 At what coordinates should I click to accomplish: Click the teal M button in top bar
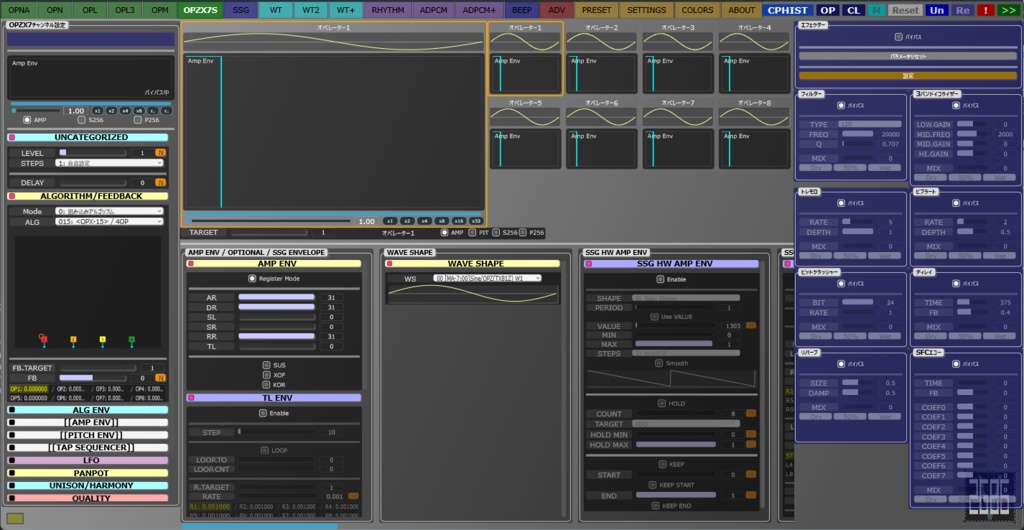pyautogui.click(x=876, y=10)
